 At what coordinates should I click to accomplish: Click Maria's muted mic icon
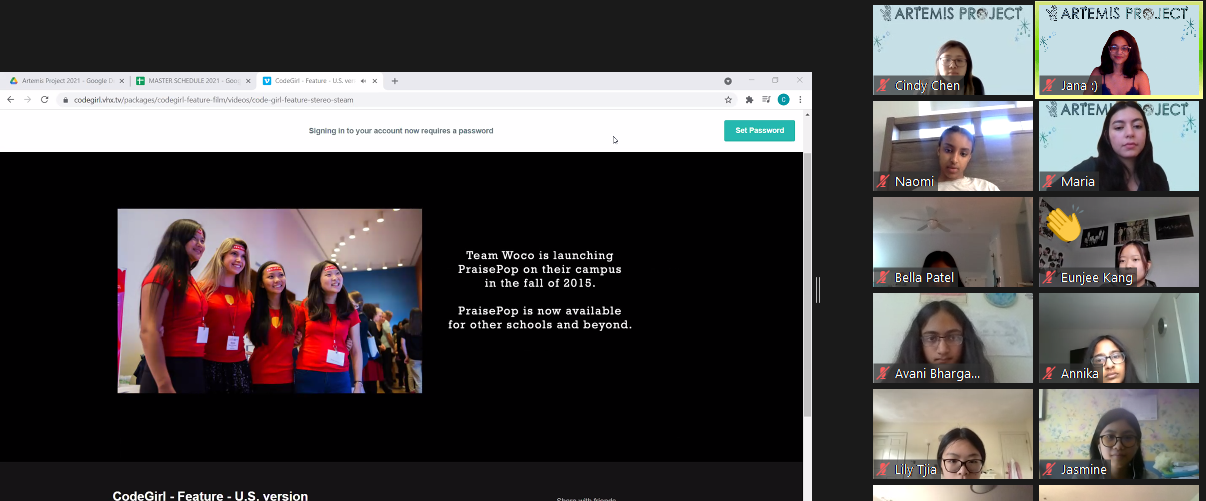coord(1049,182)
